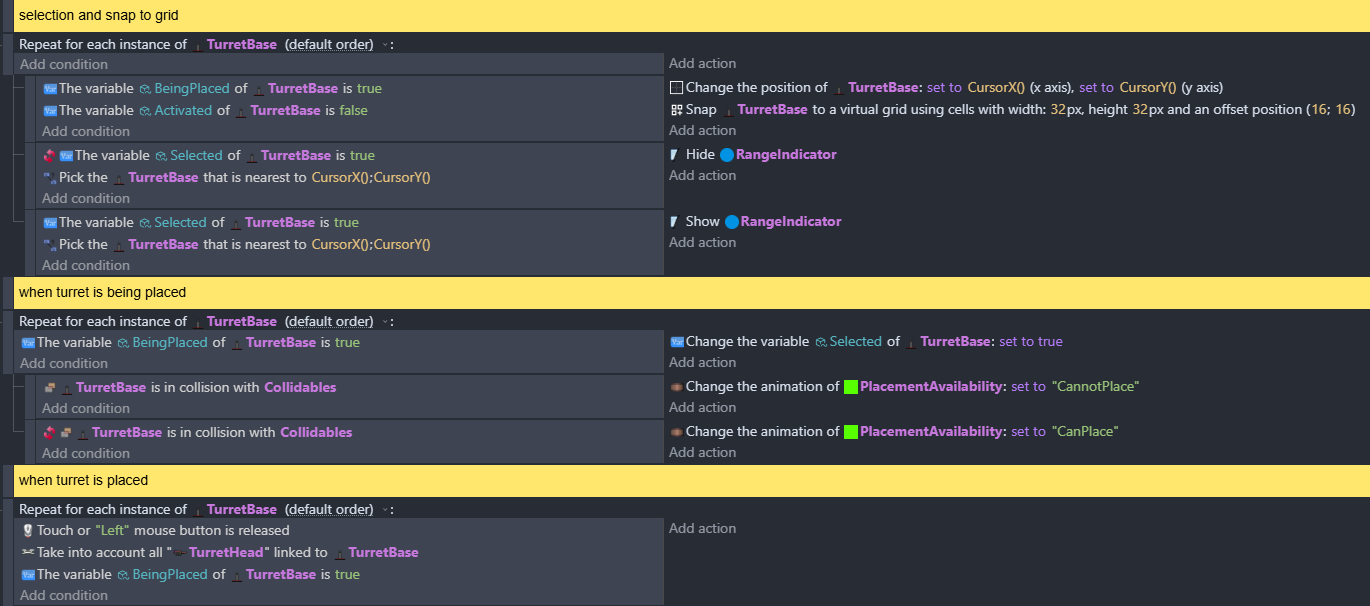Click the Hide RangeIndicator action's visibility icon
The image size is (1370, 606).
(675, 155)
